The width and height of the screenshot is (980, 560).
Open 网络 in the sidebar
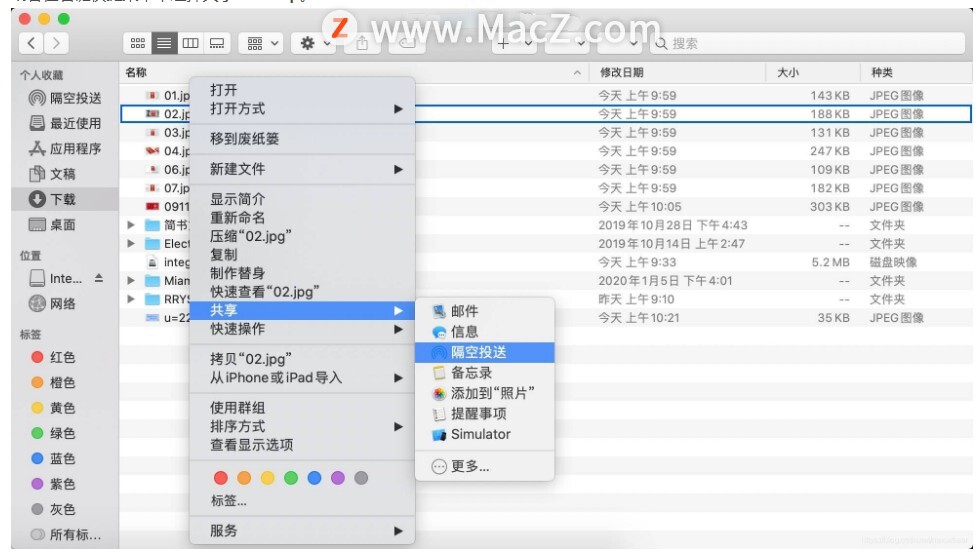tap(52, 304)
